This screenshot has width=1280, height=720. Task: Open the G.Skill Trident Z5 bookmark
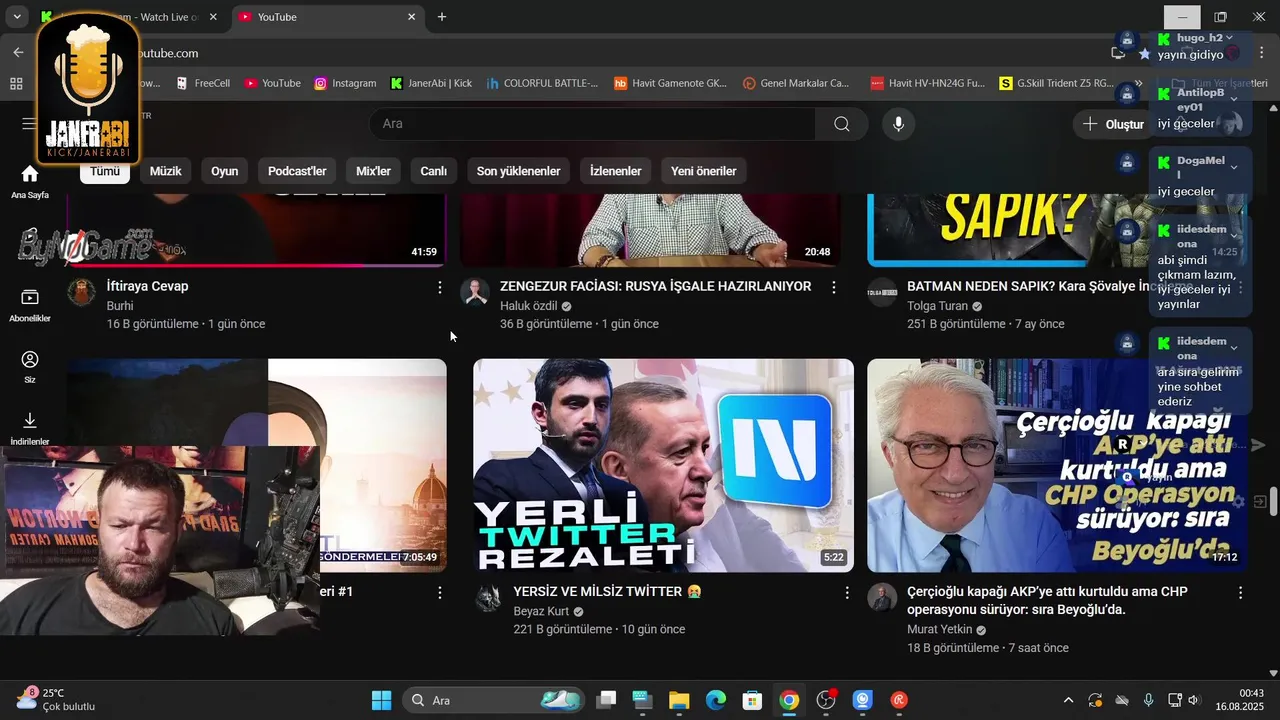point(1057,84)
